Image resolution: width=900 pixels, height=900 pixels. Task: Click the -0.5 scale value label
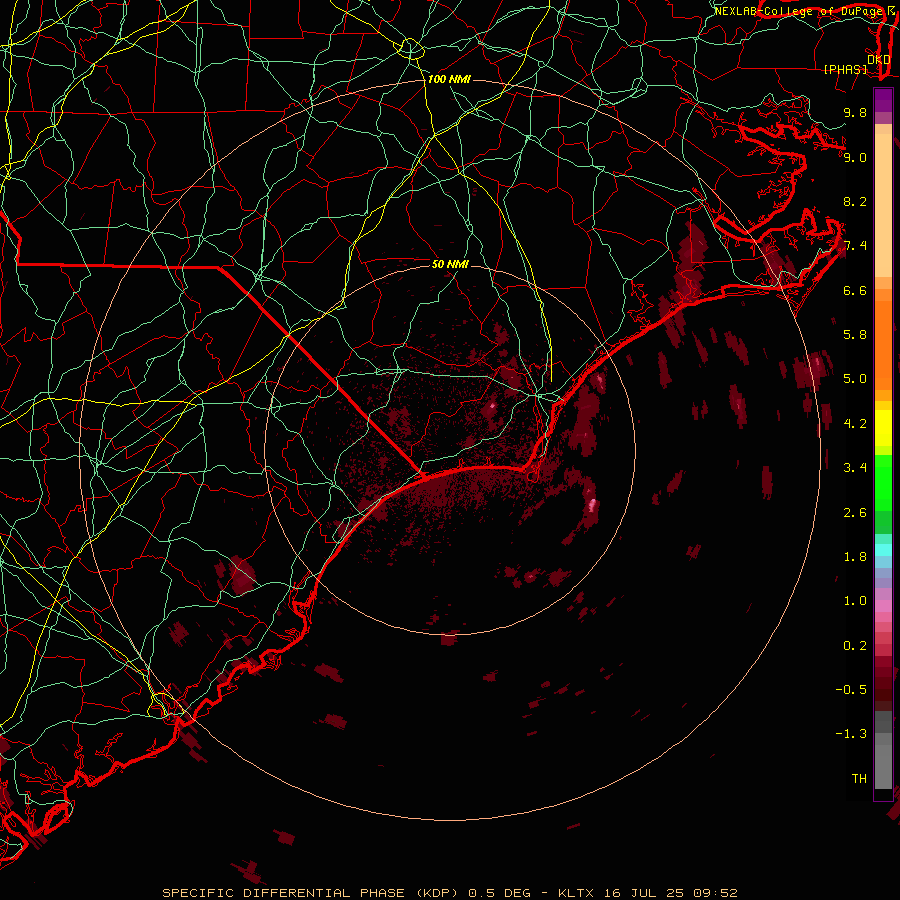(852, 690)
